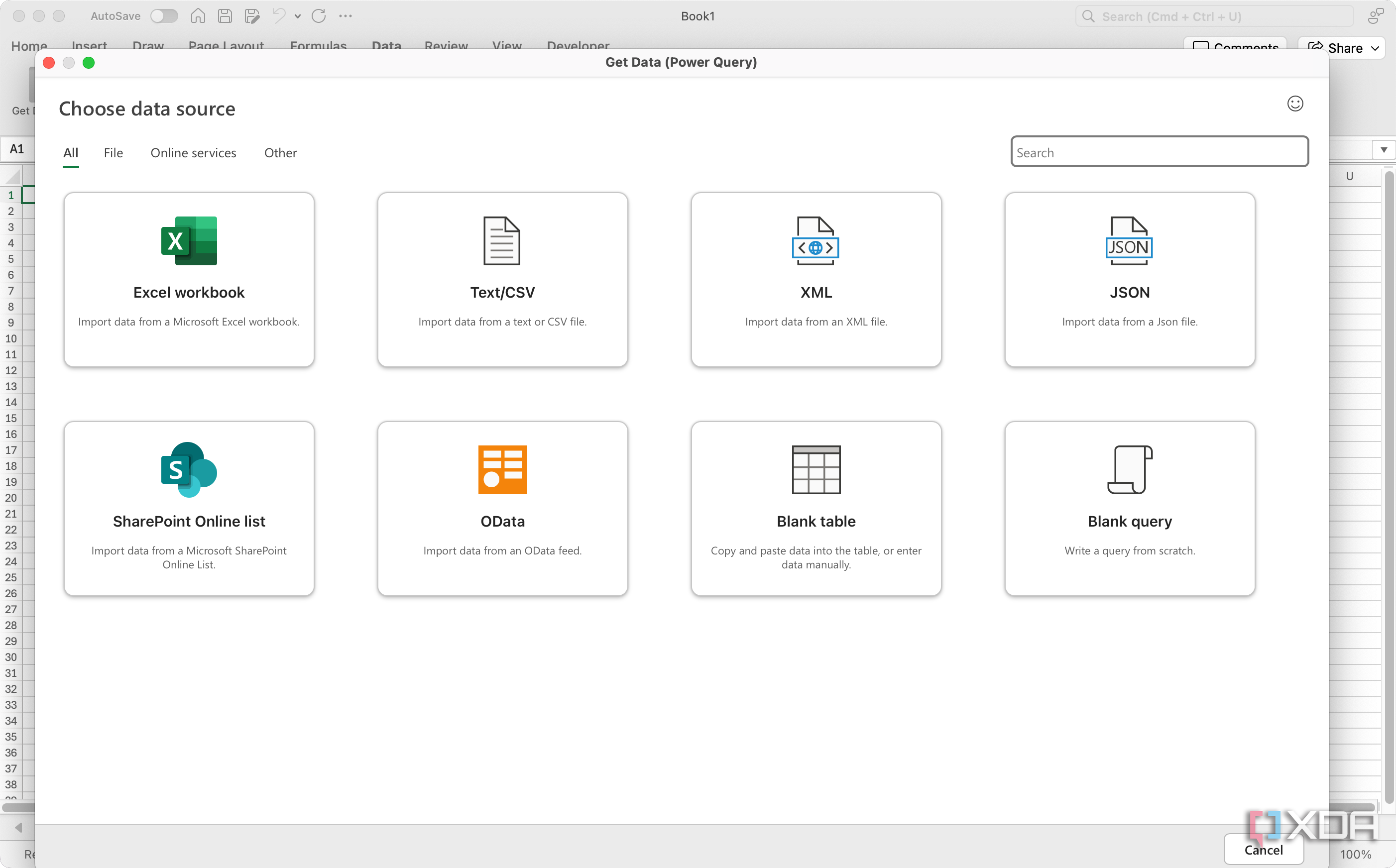Screen dimensions: 1396x868
Task: Click the SharePoint Online list title
Action: click(x=189, y=521)
